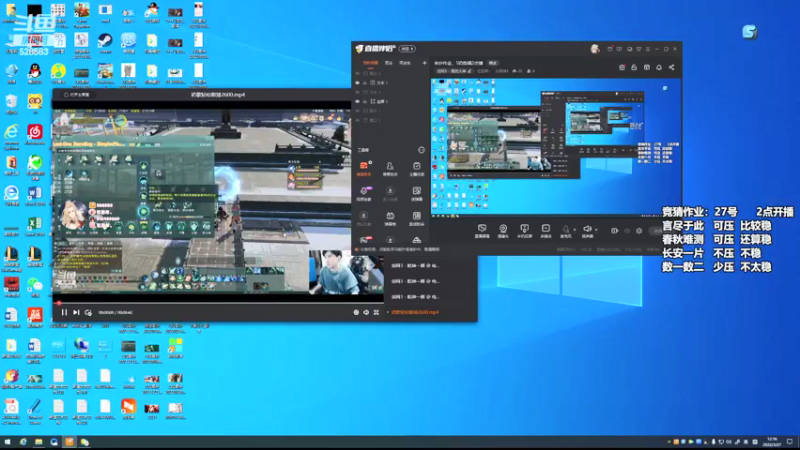Image resolution: width=800 pixels, height=450 pixels.
Task: Add a new scene with the plus icon
Action: [424, 63]
